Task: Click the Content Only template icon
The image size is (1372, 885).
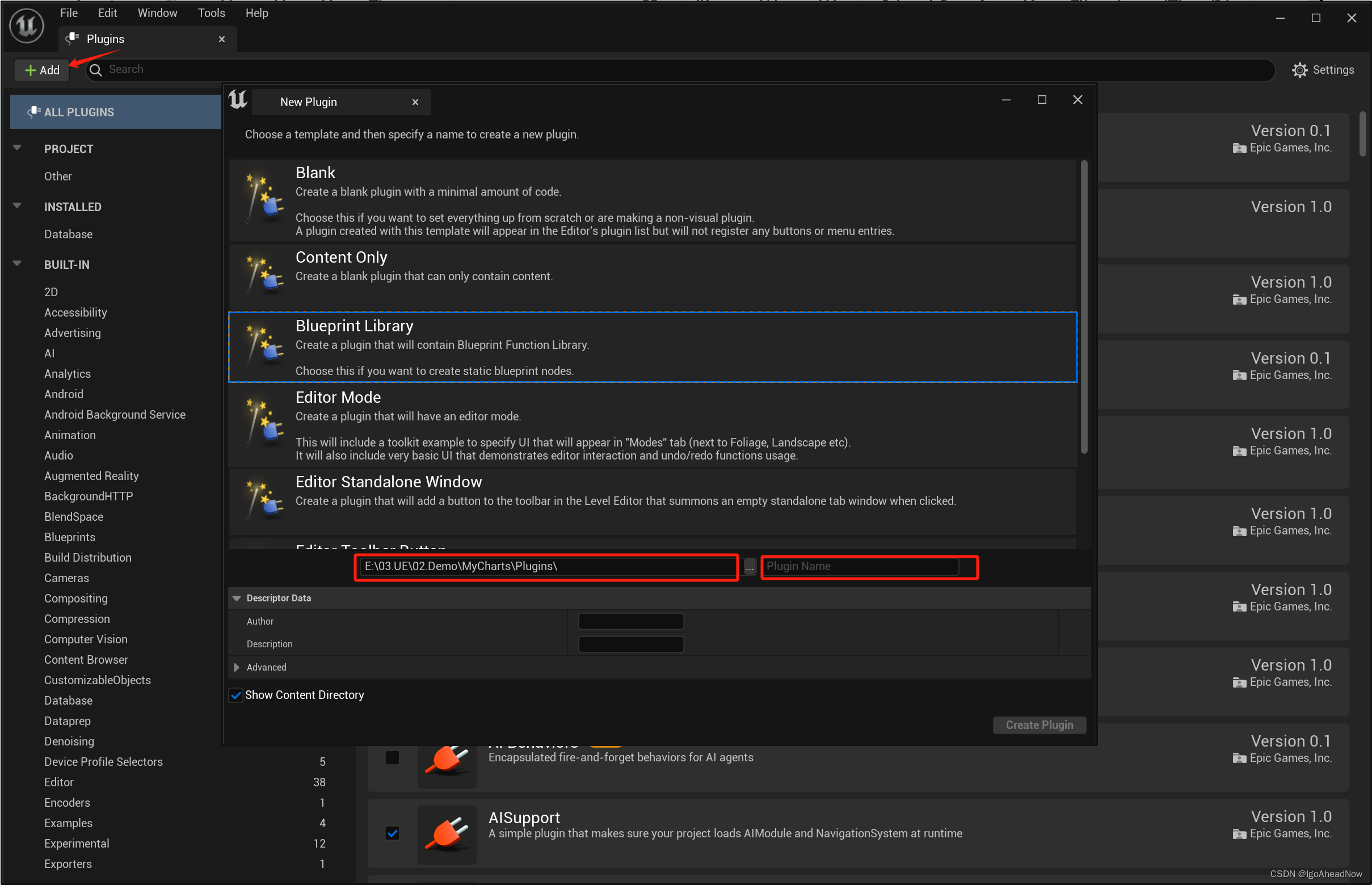Action: 263,275
